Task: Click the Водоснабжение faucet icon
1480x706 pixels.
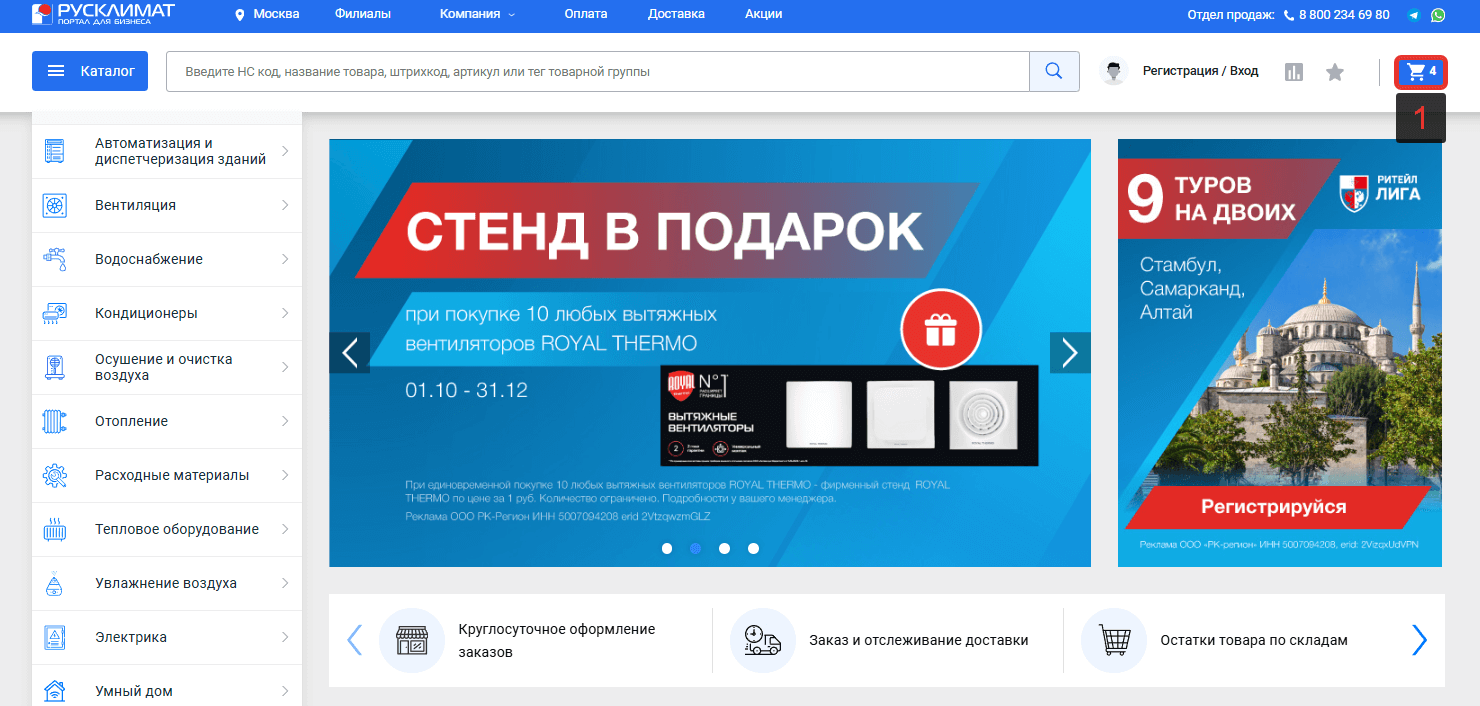Action: point(54,259)
